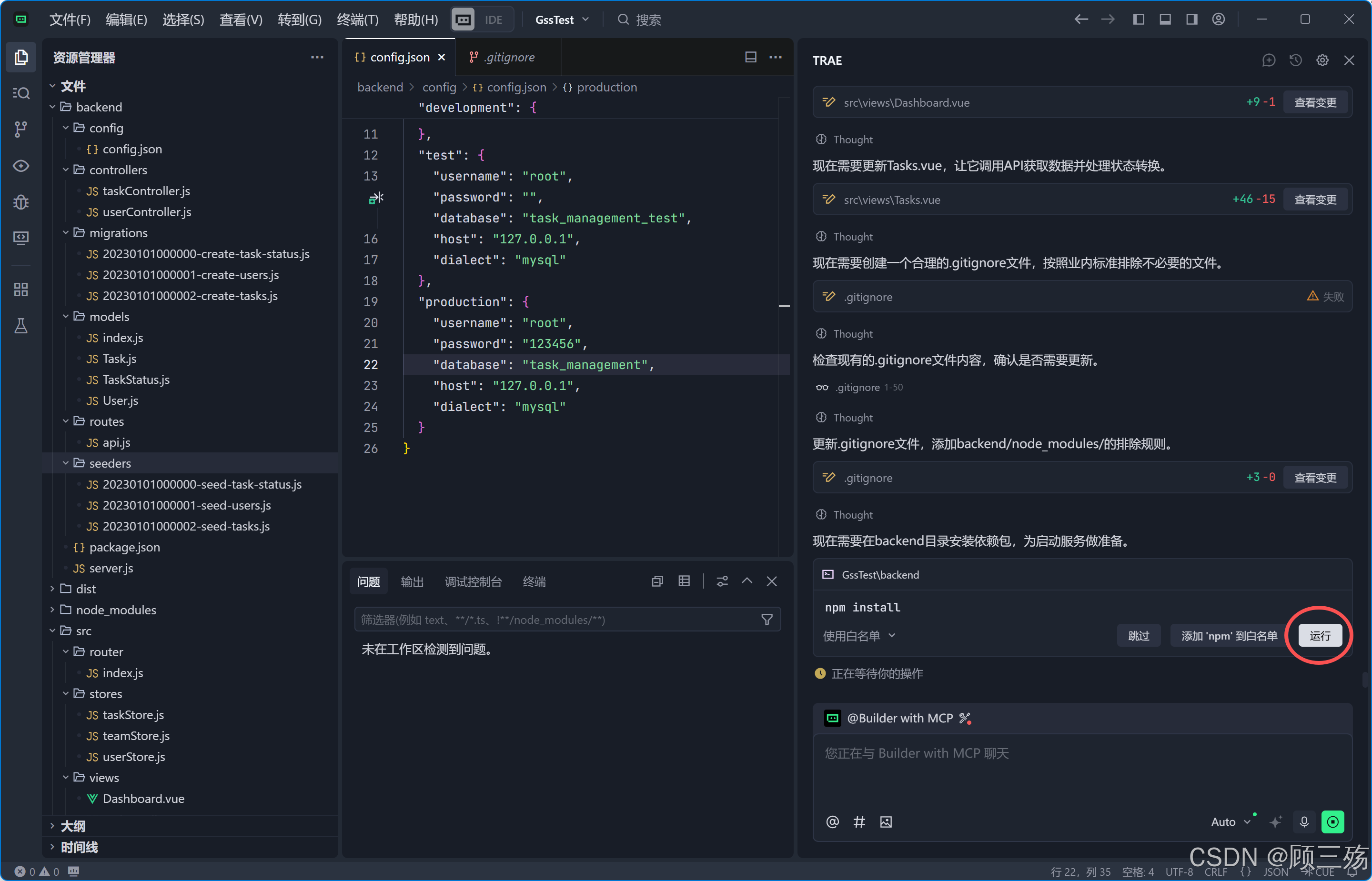Open the Auto model dropdown

[1230, 822]
